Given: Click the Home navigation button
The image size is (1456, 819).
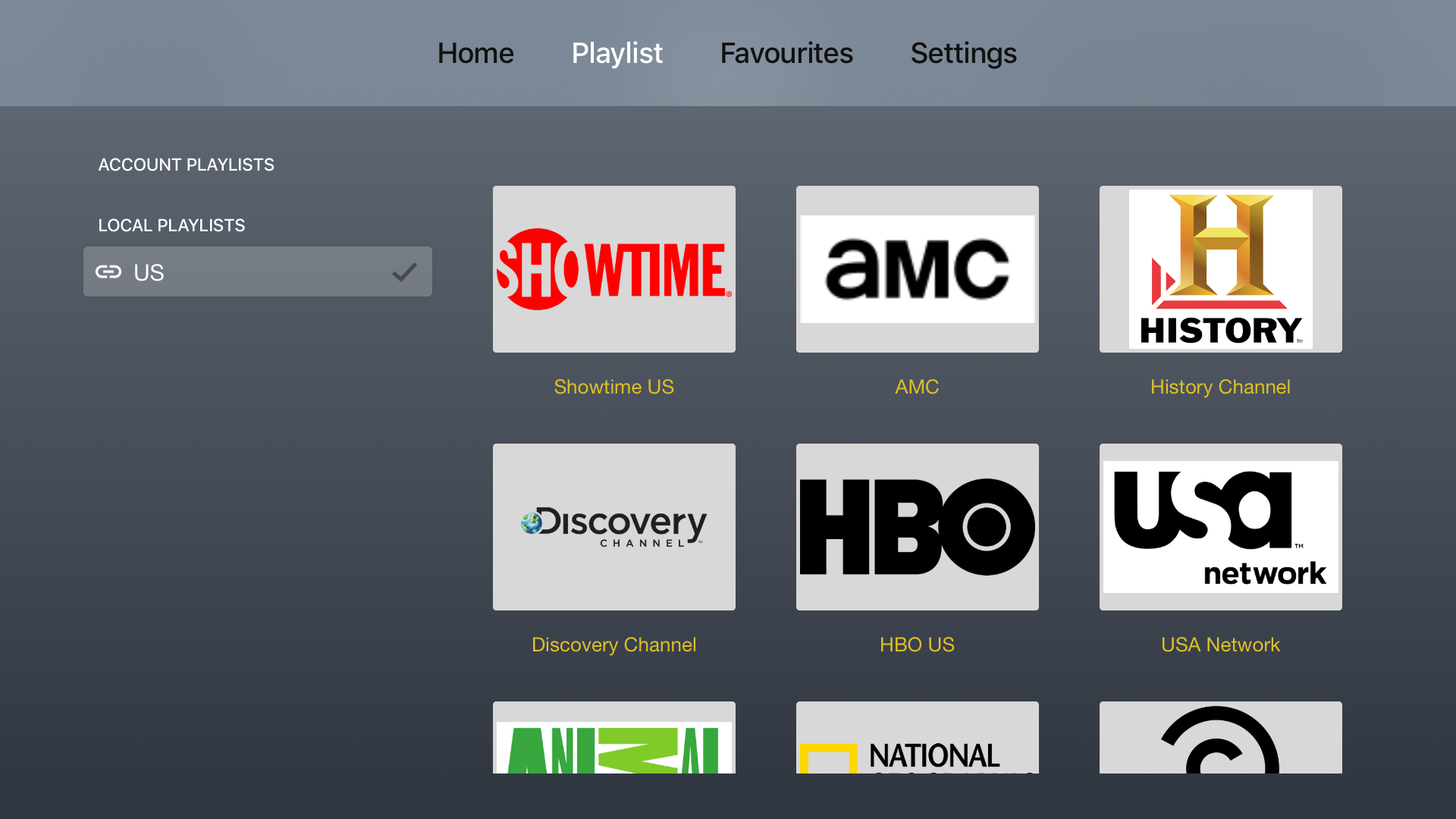Looking at the screenshot, I should [x=475, y=53].
